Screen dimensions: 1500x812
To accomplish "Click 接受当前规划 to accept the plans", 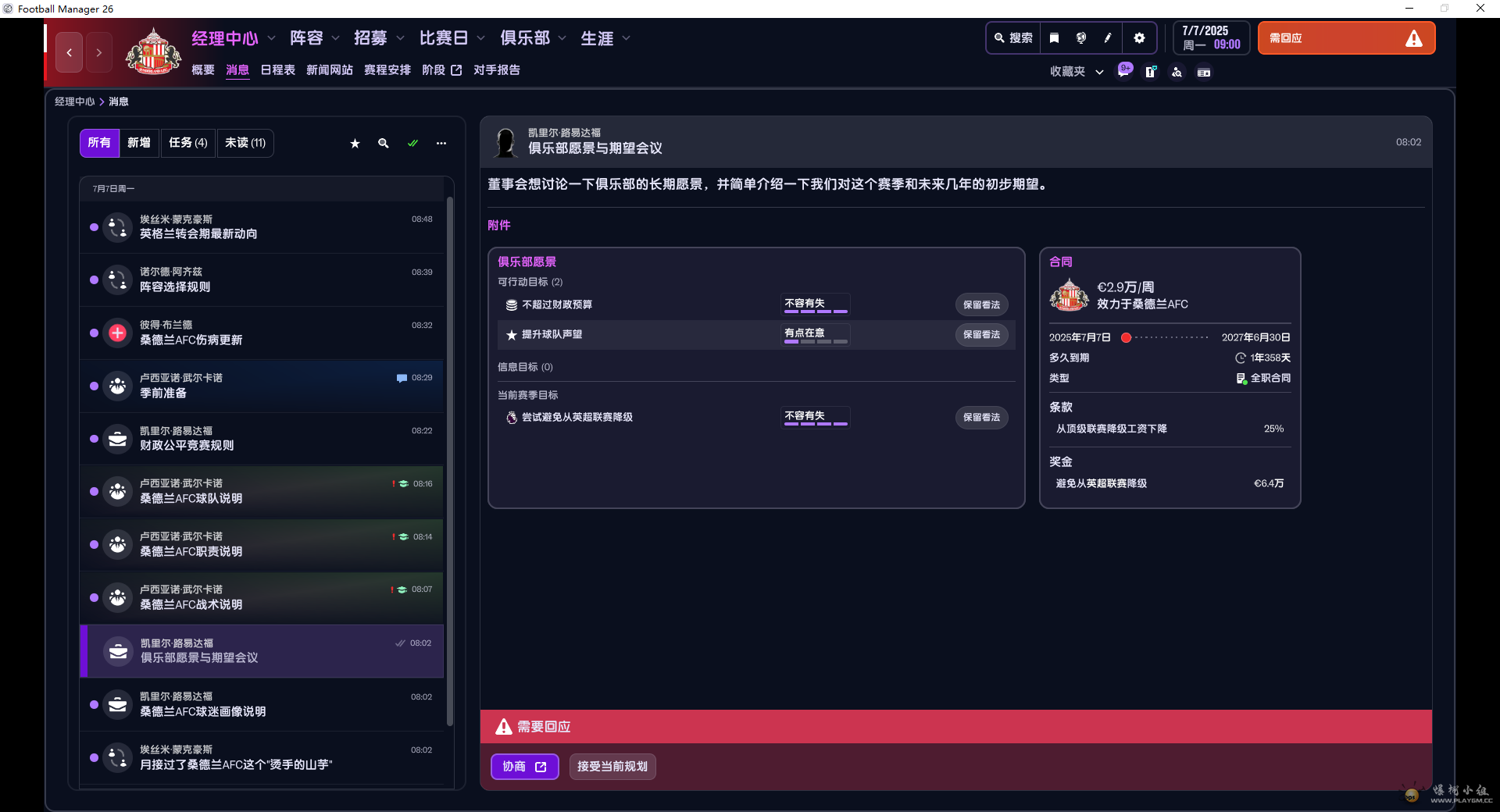I will [612, 767].
